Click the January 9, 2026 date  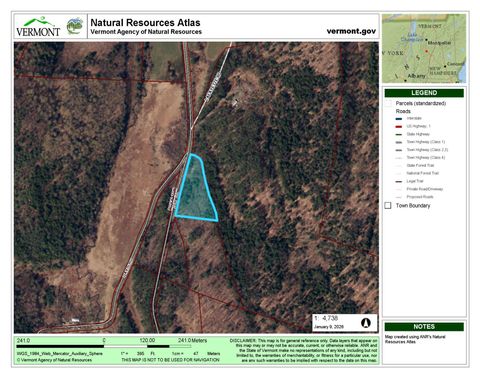[x=329, y=327]
